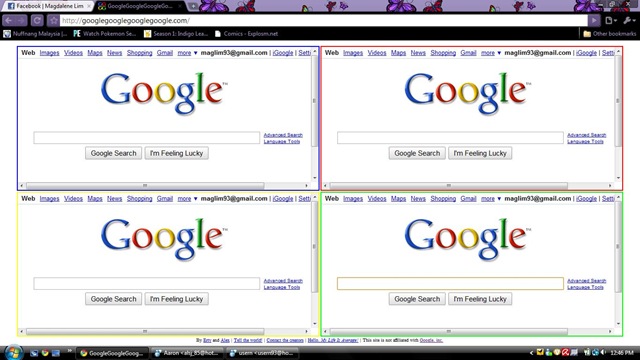Click I'm Feeling Lucky in blue-bordered frame
Image resolution: width=640 pixels, height=360 pixels.
point(176,153)
